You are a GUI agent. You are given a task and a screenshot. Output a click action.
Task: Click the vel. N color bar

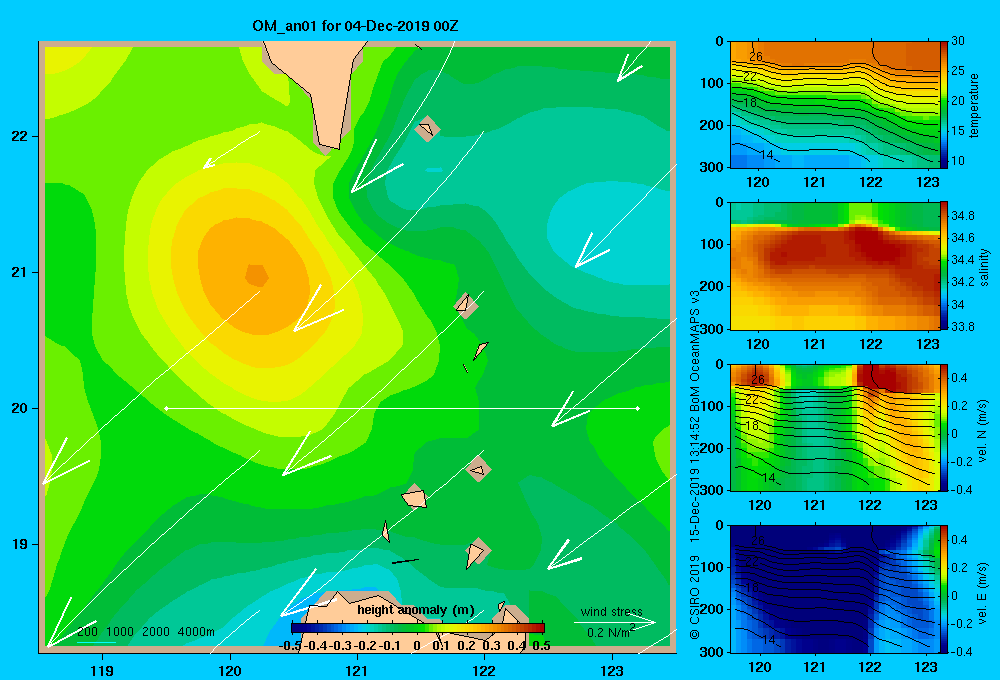(944, 427)
